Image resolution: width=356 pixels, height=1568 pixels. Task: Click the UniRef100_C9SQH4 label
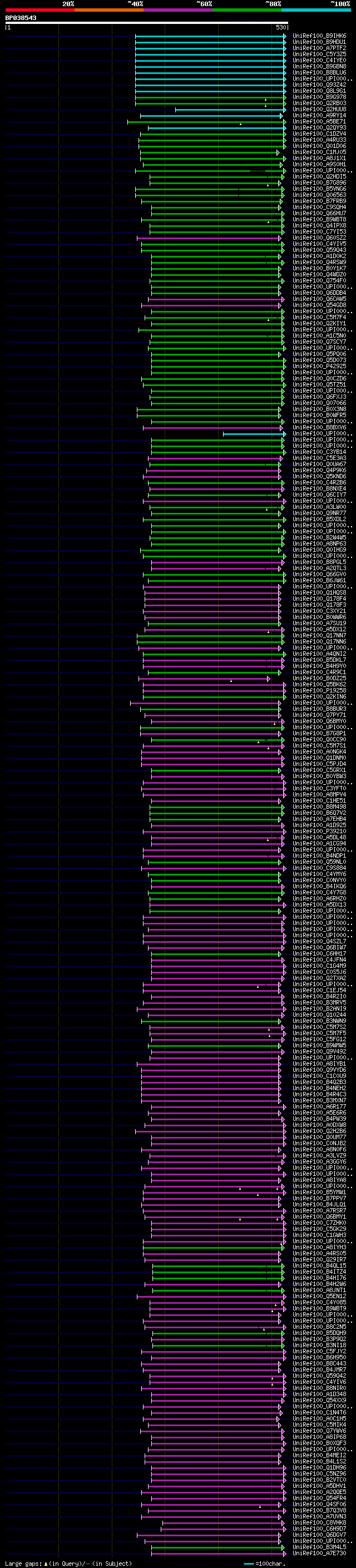point(319,207)
